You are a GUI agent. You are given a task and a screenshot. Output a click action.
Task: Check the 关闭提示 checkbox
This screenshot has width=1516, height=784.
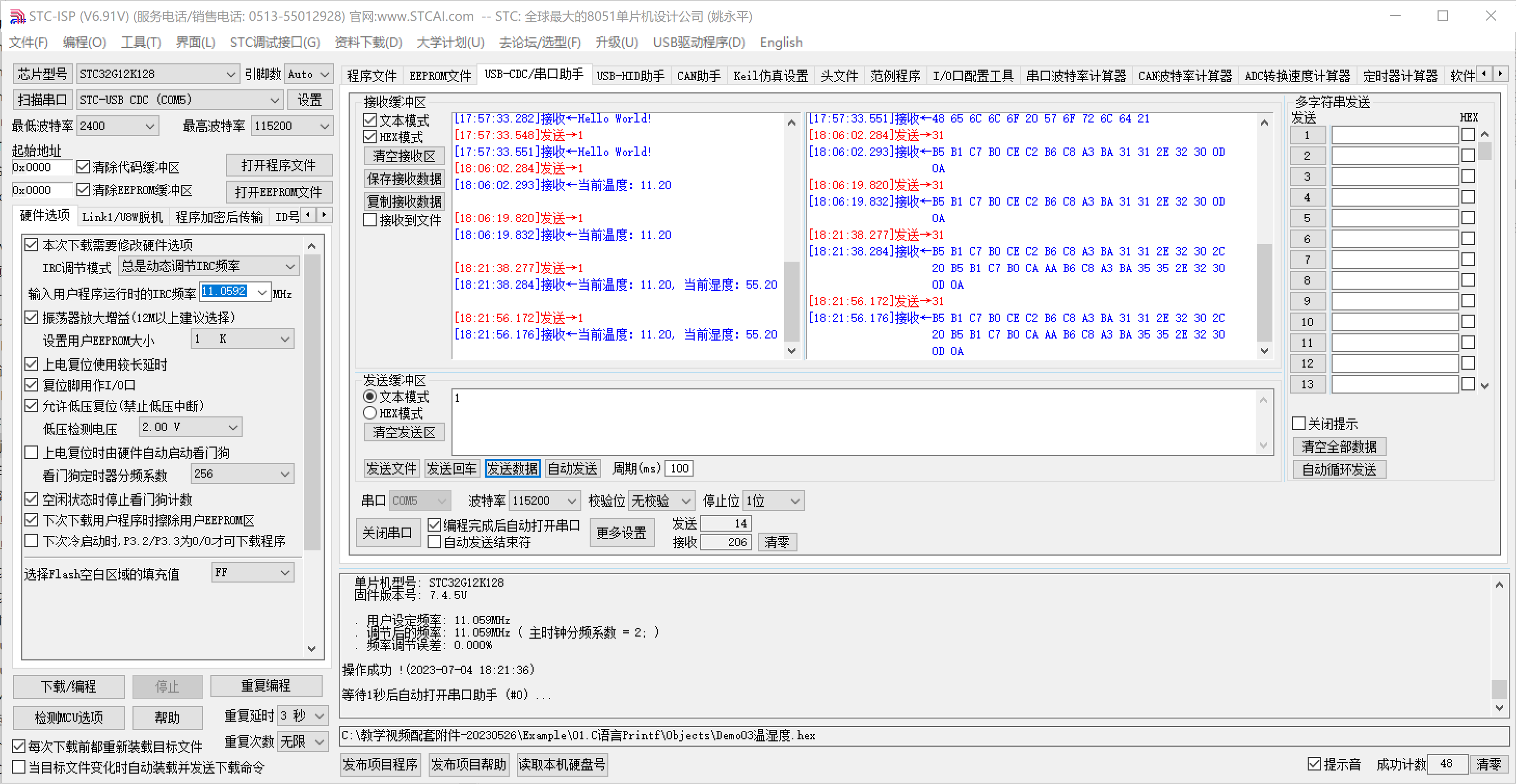[1299, 424]
